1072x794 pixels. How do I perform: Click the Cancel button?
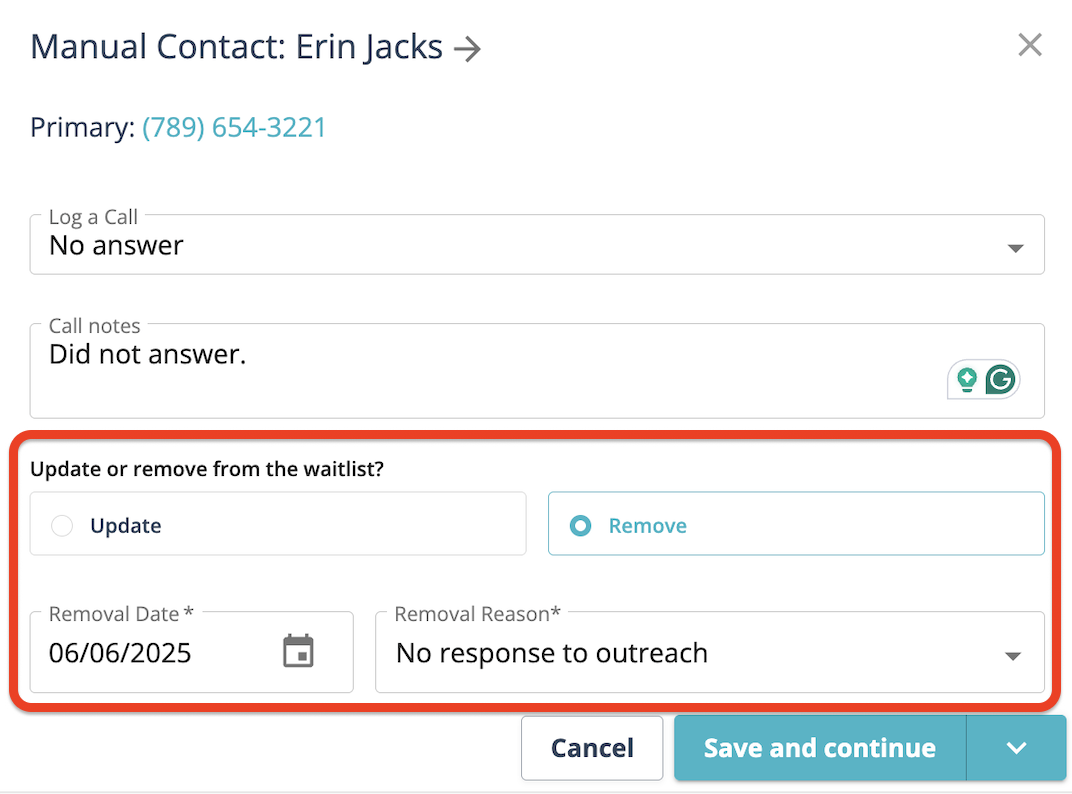click(592, 748)
